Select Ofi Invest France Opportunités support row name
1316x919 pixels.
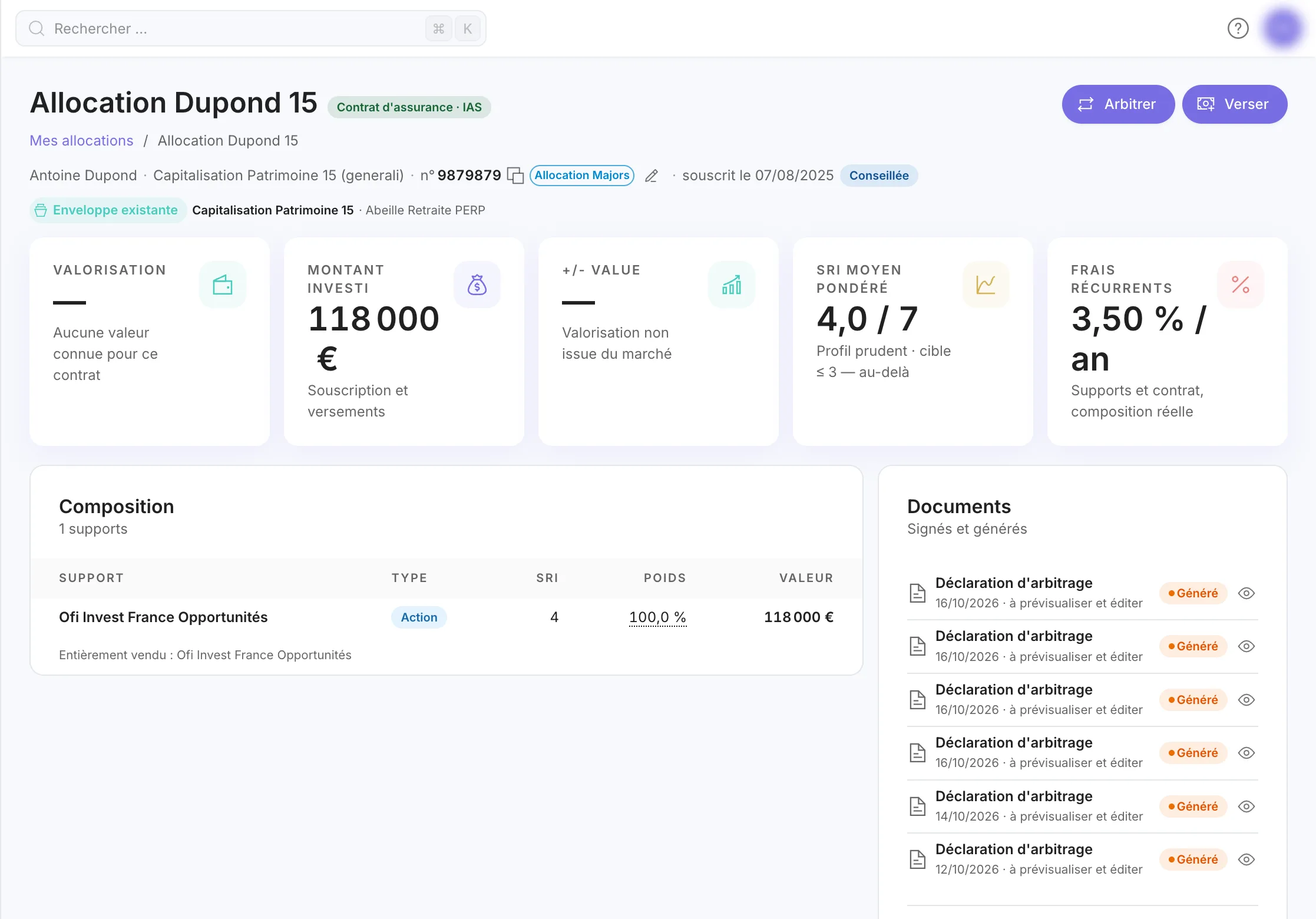tap(163, 617)
